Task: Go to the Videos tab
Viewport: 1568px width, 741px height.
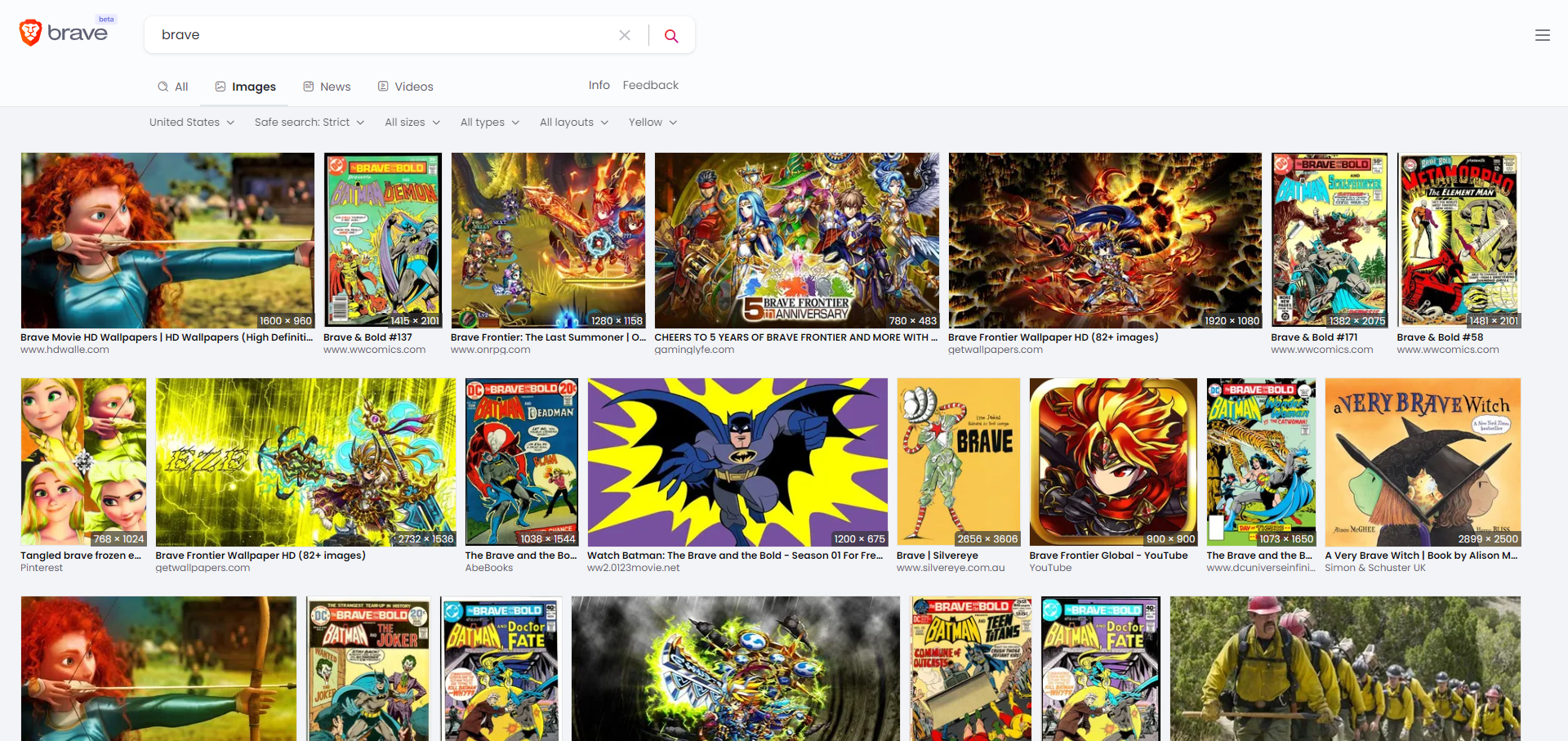Action: coord(405,87)
